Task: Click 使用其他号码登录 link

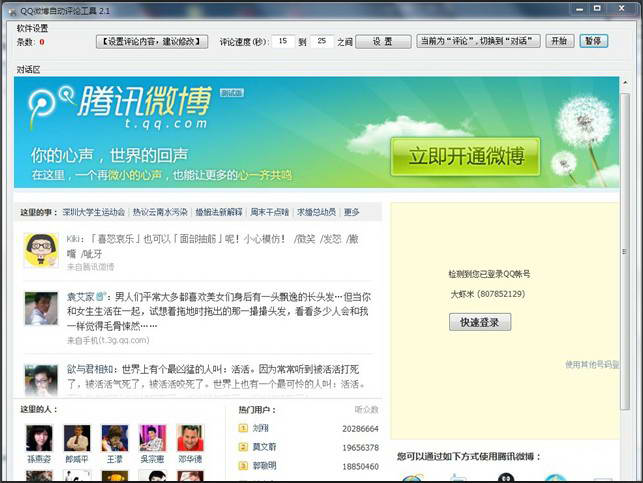Action: [592, 364]
